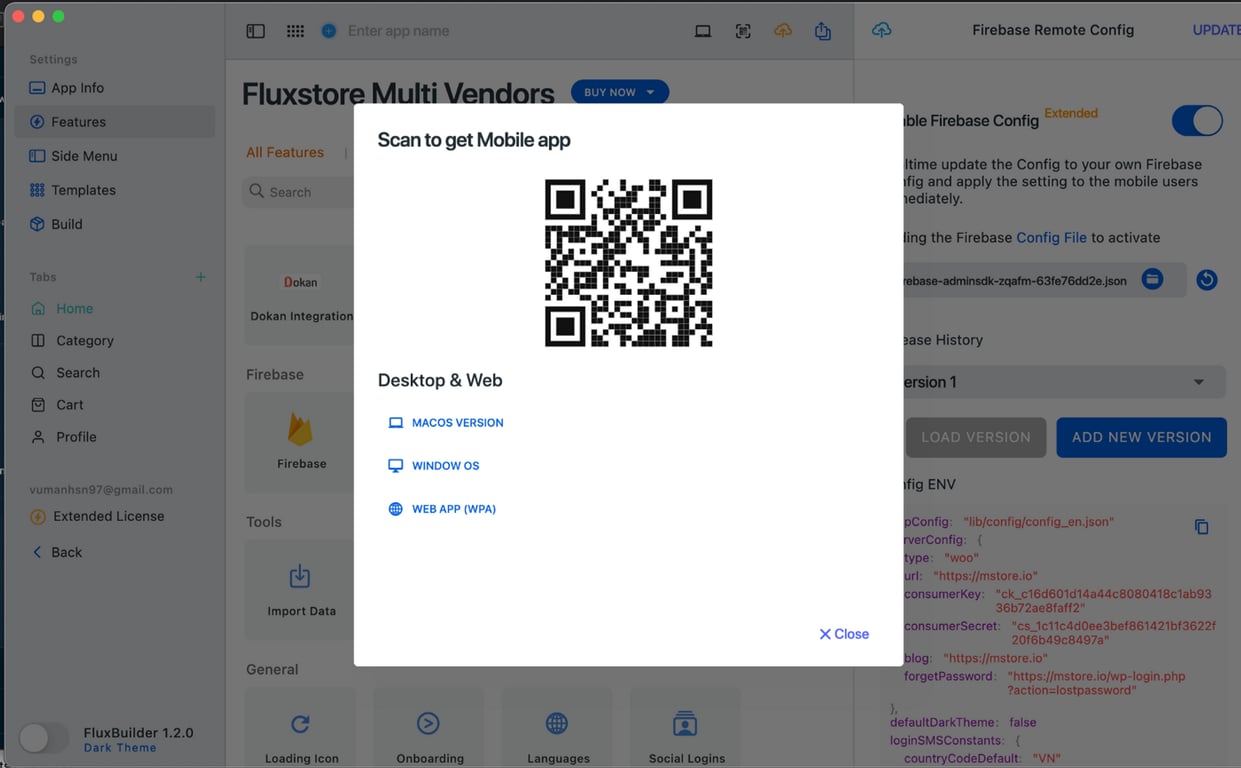
Task: Open the WEB APP (WPA) link
Action: point(441,509)
